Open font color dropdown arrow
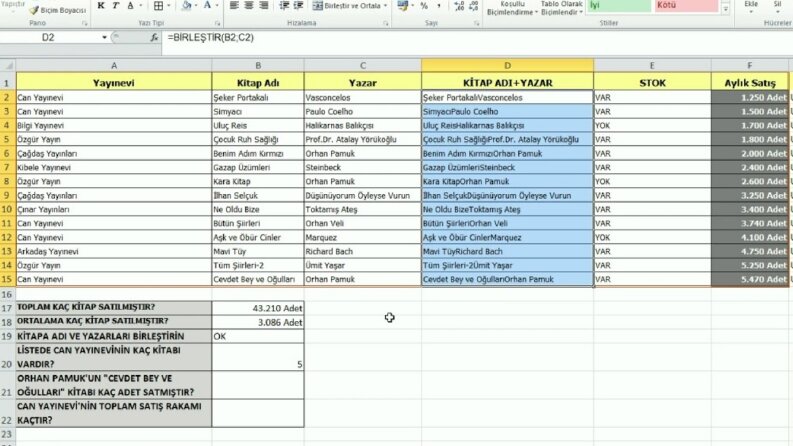793x446 pixels. [x=217, y=6]
